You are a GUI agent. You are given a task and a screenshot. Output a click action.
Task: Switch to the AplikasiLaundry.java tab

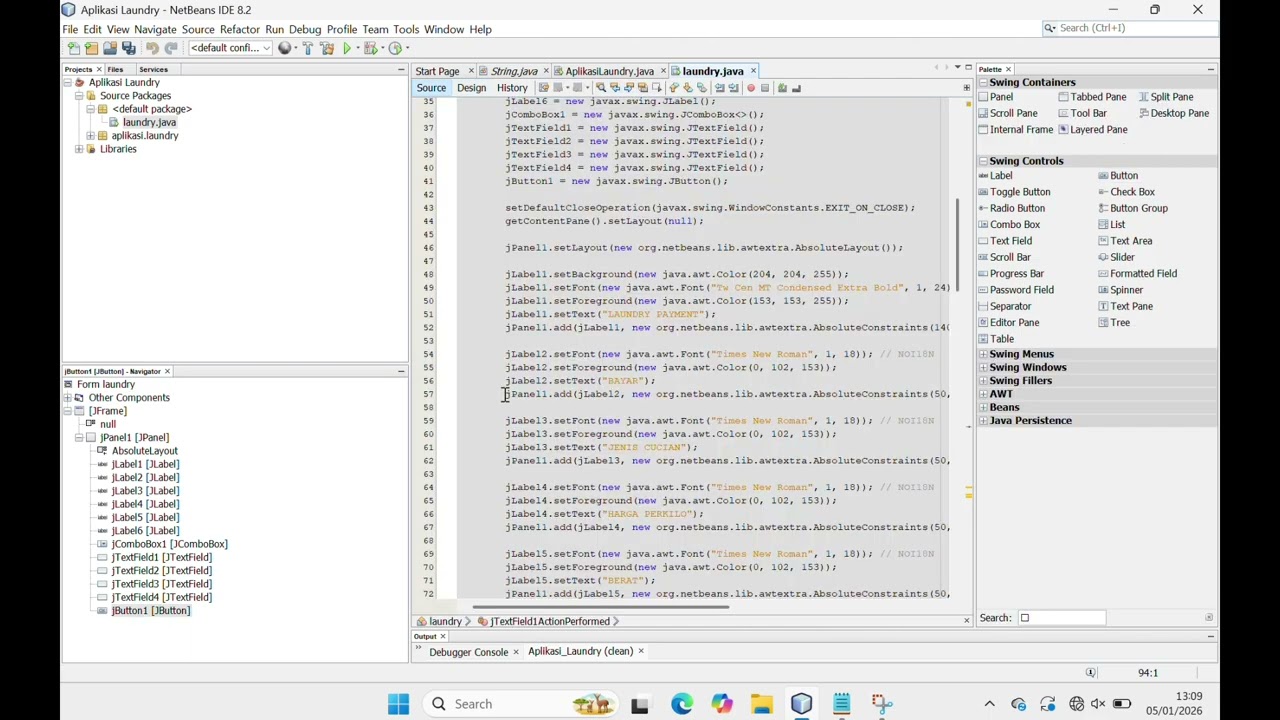[x=609, y=71]
